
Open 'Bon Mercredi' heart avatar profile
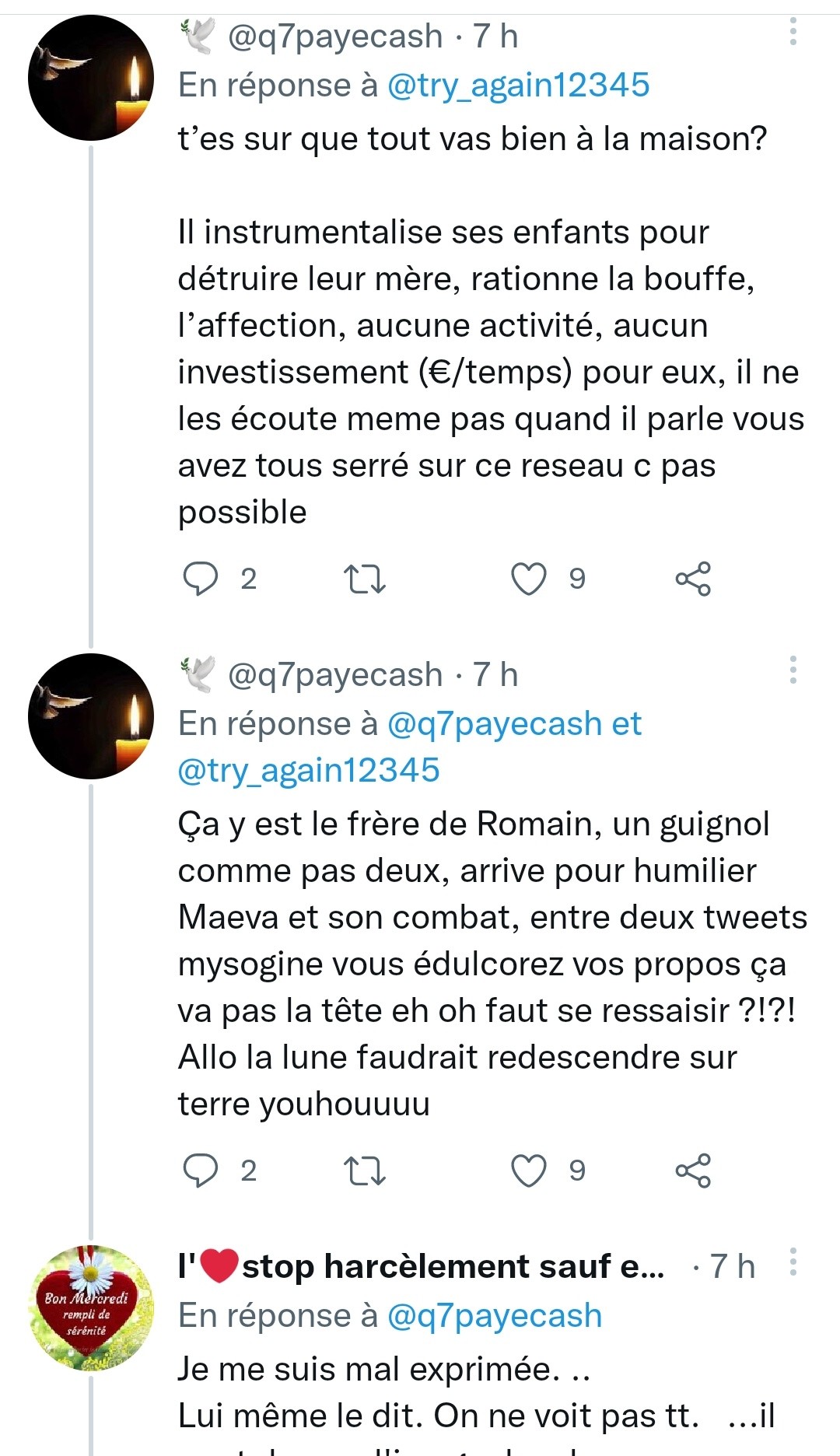(x=91, y=1307)
